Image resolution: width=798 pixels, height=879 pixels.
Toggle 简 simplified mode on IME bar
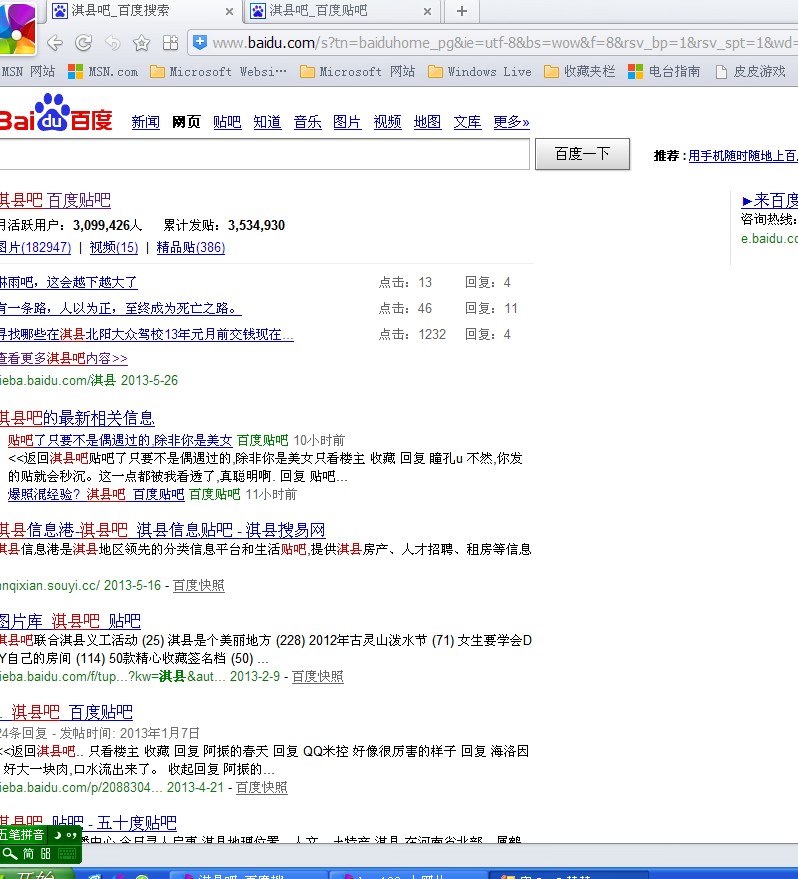coord(28,854)
